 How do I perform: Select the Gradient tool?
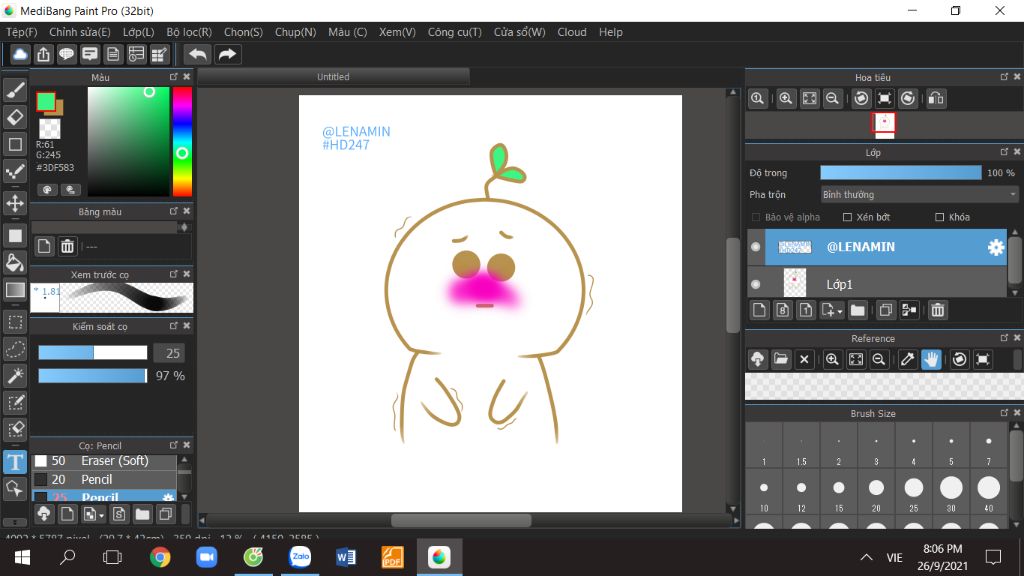click(x=15, y=290)
